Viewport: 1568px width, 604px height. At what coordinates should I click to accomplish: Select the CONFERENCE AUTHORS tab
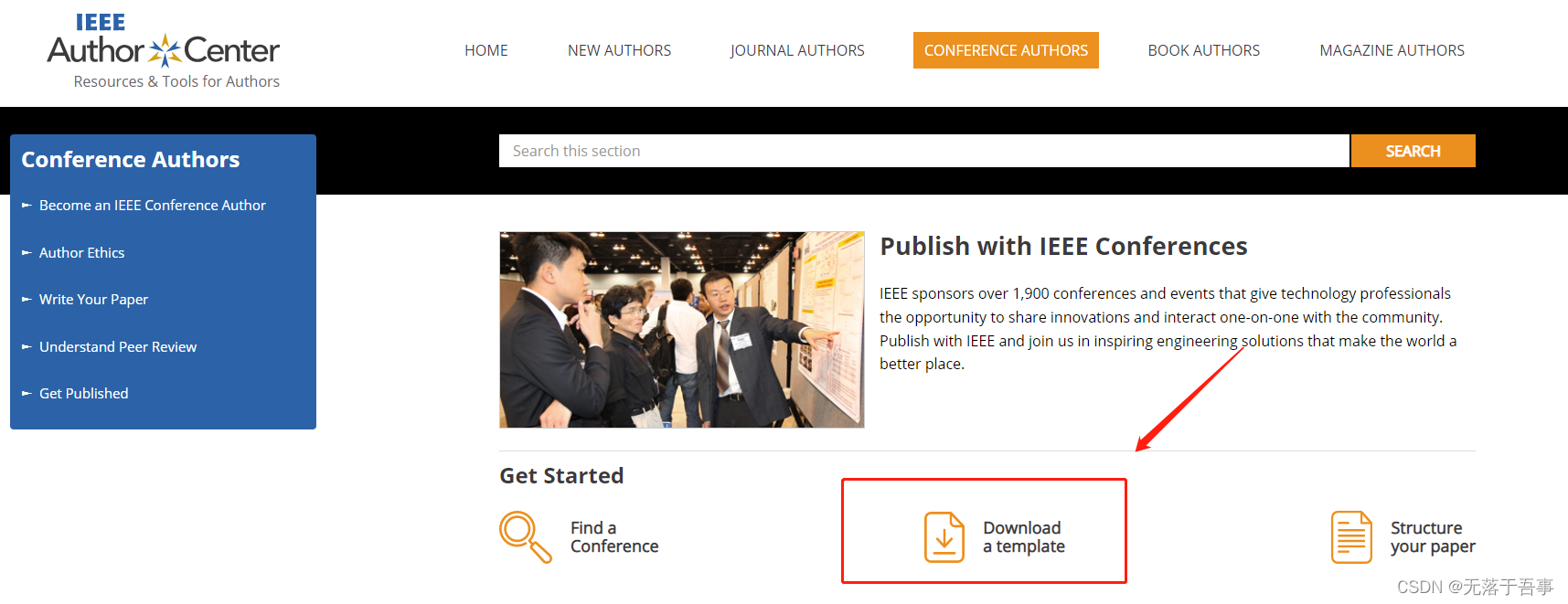(x=1006, y=50)
